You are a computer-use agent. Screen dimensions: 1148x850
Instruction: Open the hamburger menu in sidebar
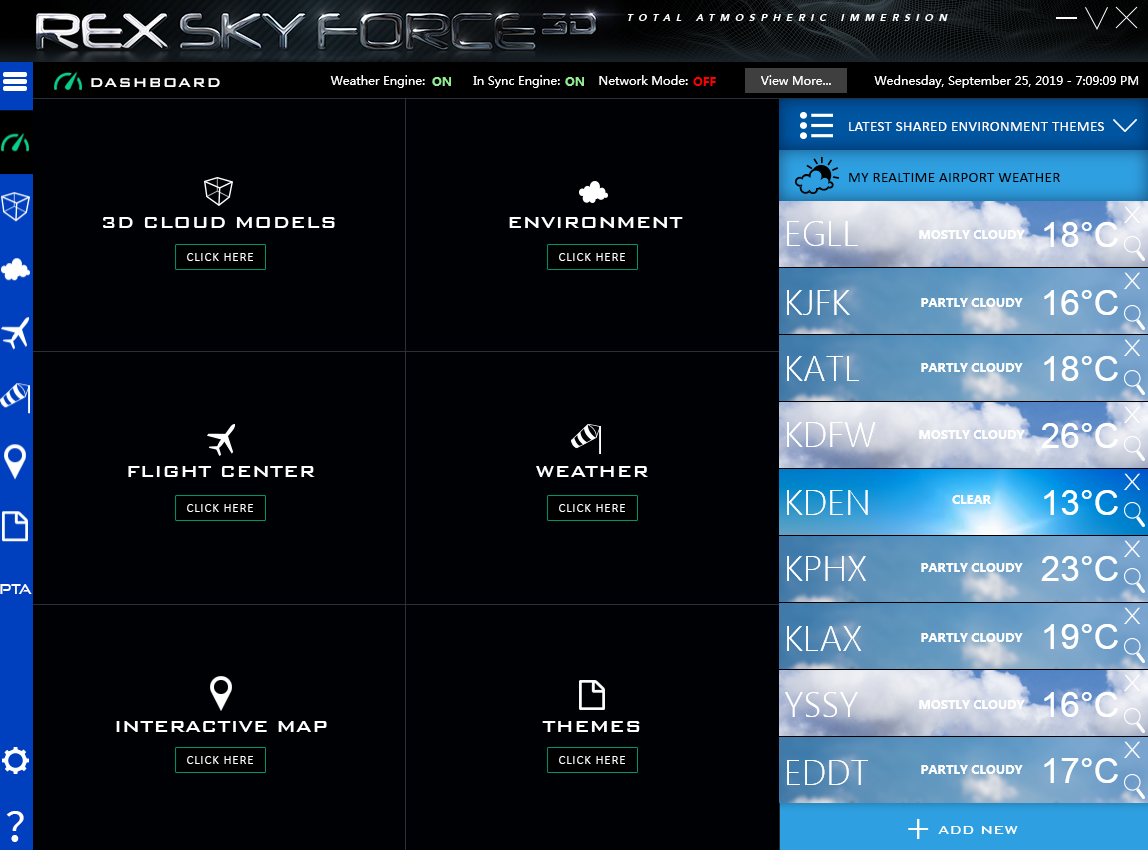tap(16, 81)
